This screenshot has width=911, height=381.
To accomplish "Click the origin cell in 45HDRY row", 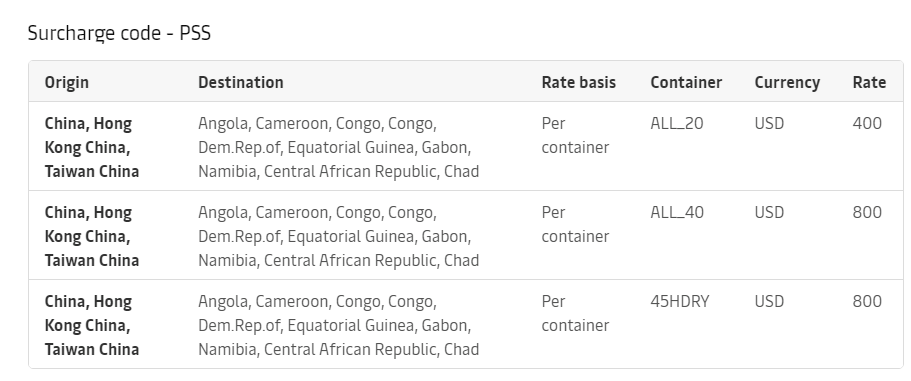I will click(92, 325).
